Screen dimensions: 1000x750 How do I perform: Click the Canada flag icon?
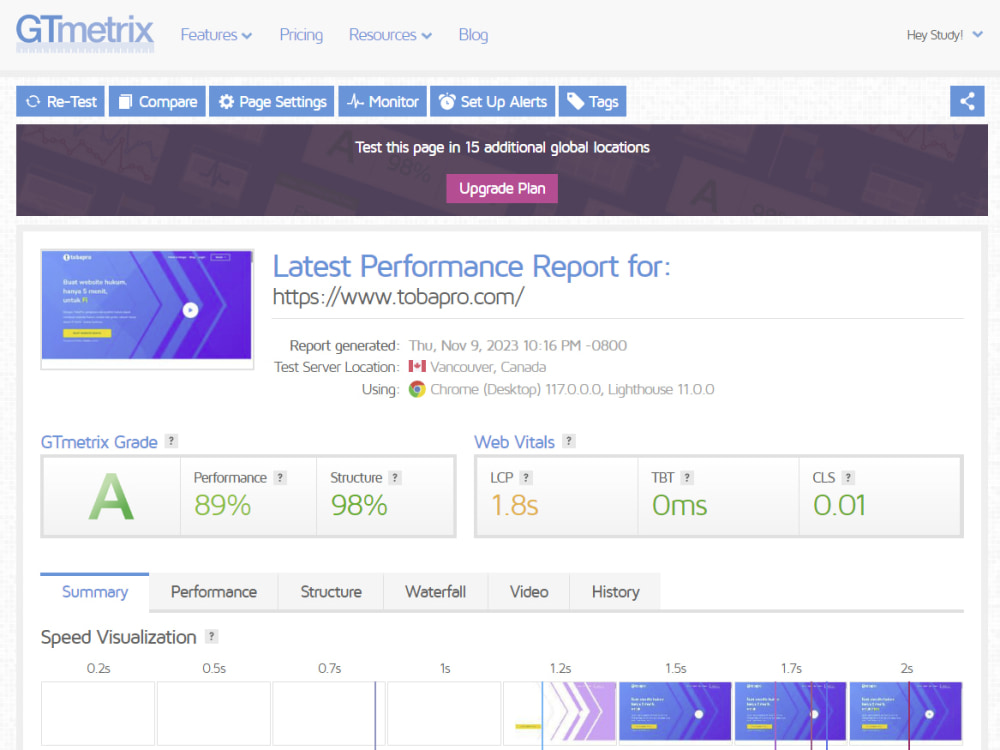click(417, 366)
